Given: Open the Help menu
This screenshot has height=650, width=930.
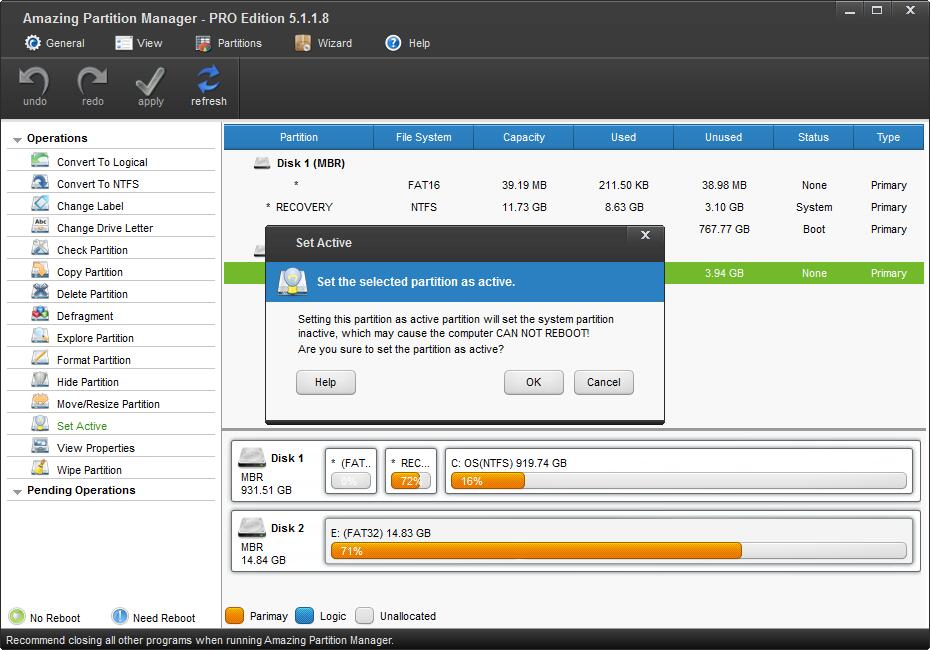Looking at the screenshot, I should point(407,43).
